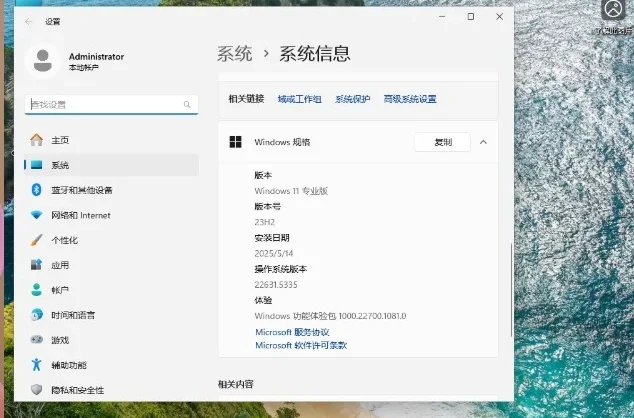This screenshot has width=634, height=418.
Task: Click the 22631.5335 OS build value
Action: coord(276,285)
